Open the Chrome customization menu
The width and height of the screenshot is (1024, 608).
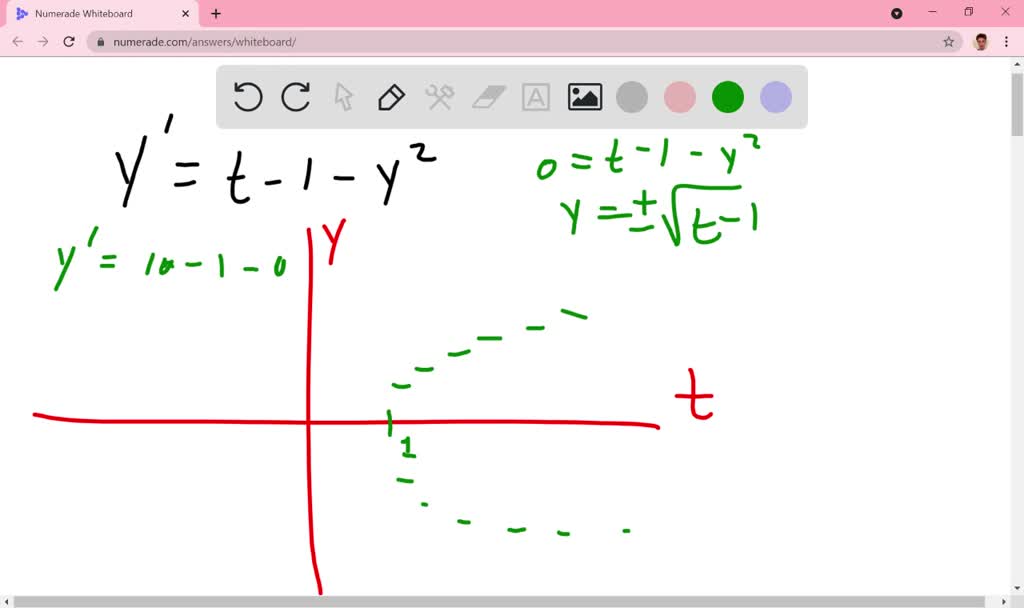(x=1005, y=42)
